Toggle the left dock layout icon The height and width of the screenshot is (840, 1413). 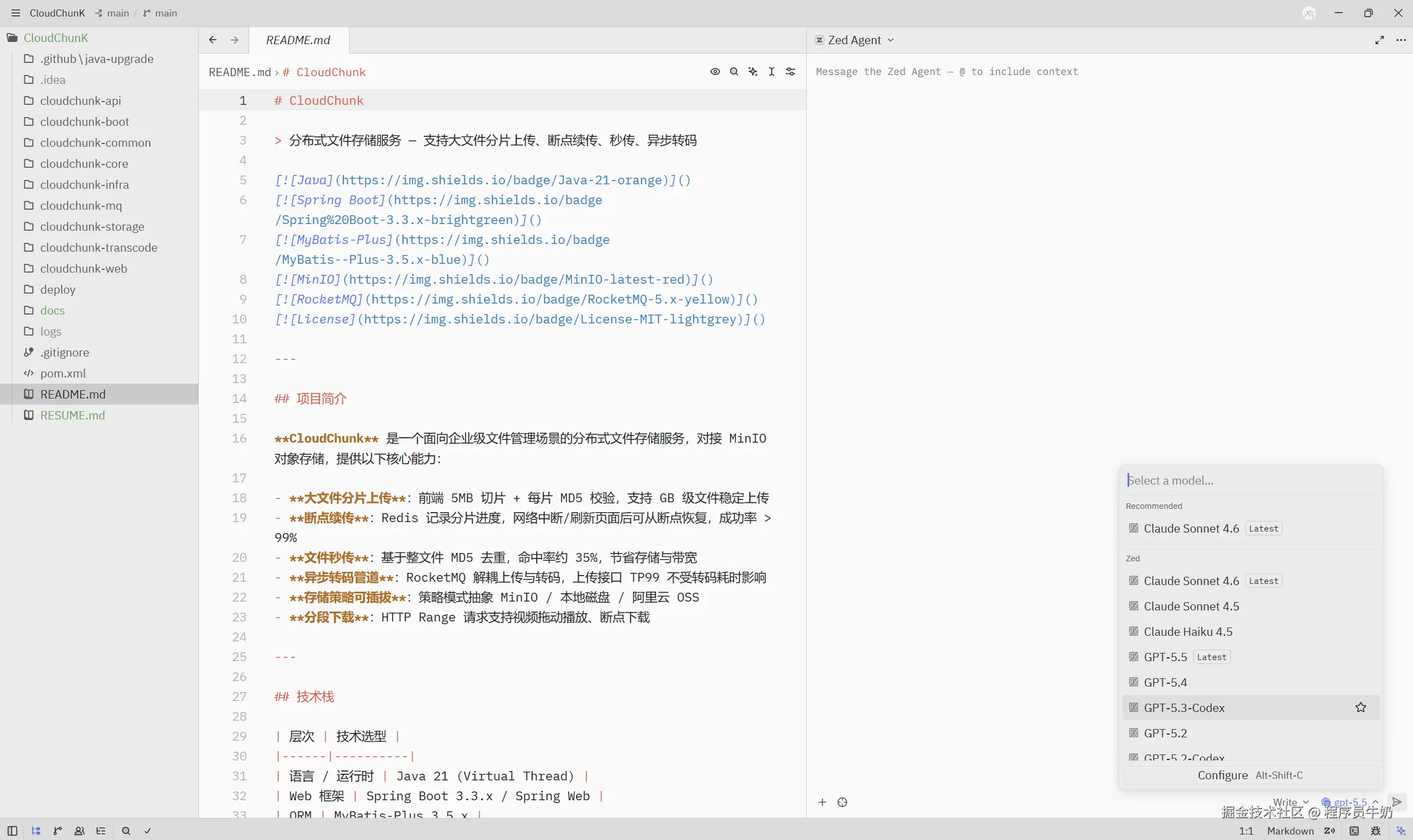click(x=13, y=831)
